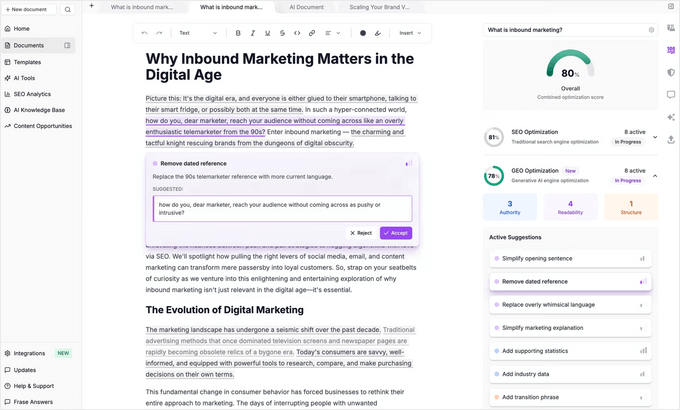Open the Insert dropdown menu
The width and height of the screenshot is (680, 410).
pyautogui.click(x=410, y=33)
